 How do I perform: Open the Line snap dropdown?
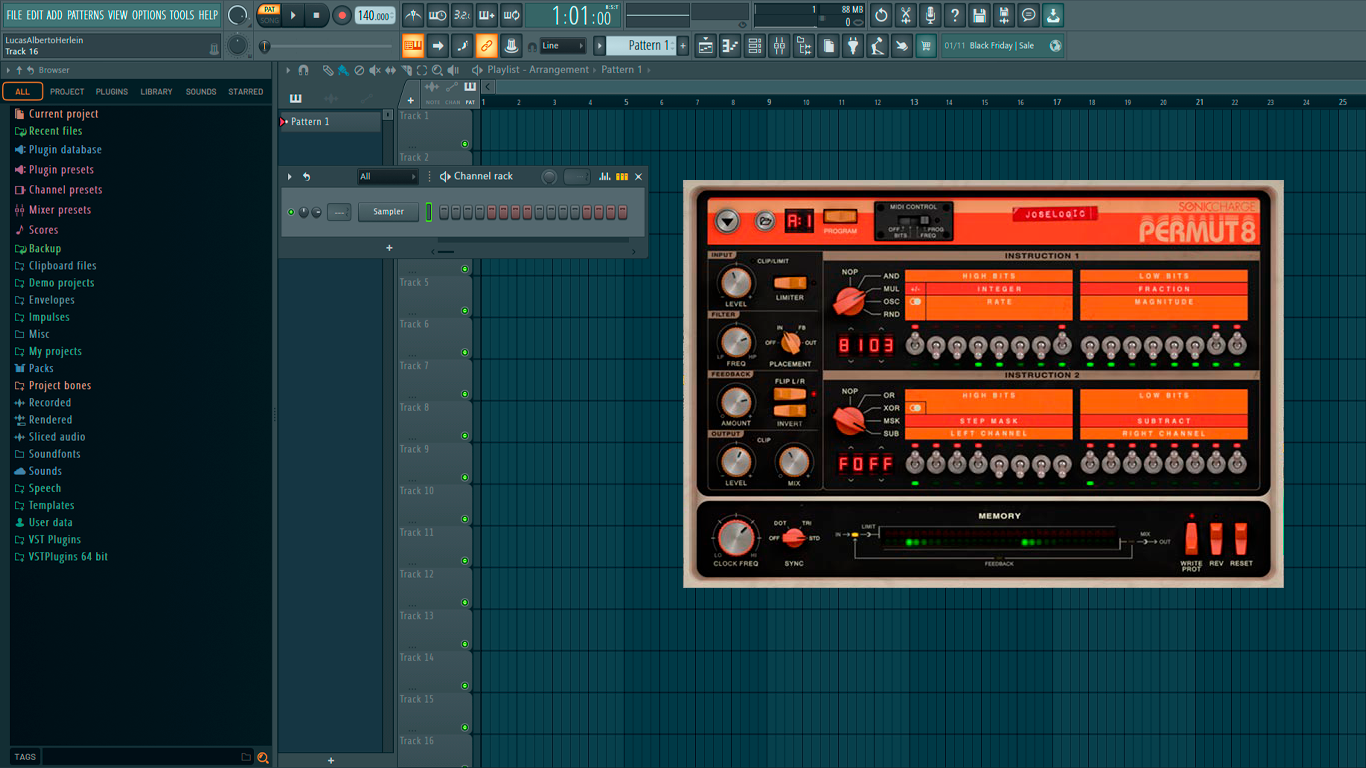click(563, 45)
